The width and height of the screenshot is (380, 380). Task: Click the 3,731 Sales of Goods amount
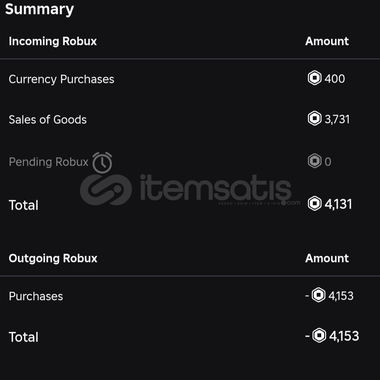(337, 119)
